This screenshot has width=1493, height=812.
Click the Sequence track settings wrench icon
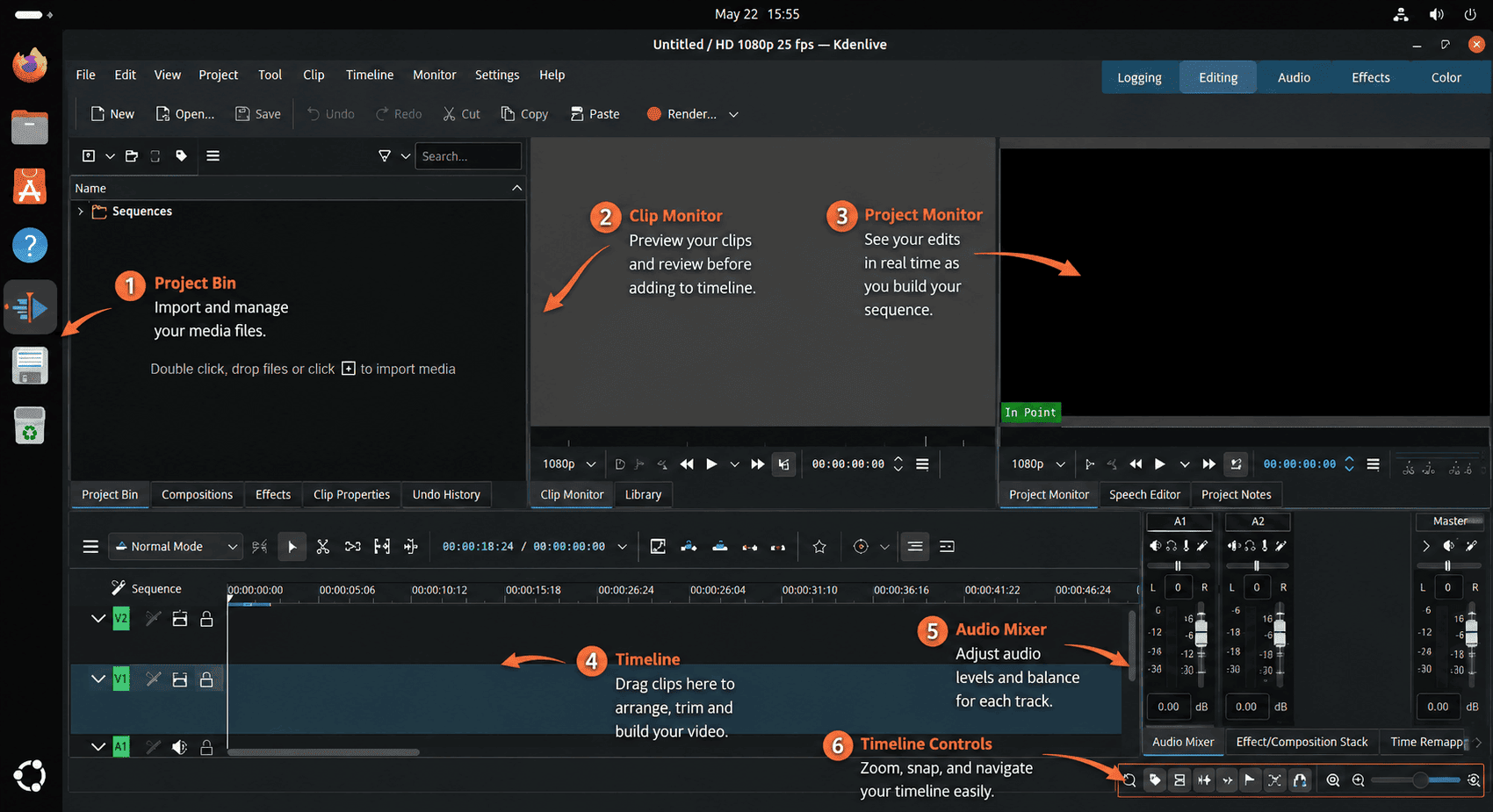118,588
